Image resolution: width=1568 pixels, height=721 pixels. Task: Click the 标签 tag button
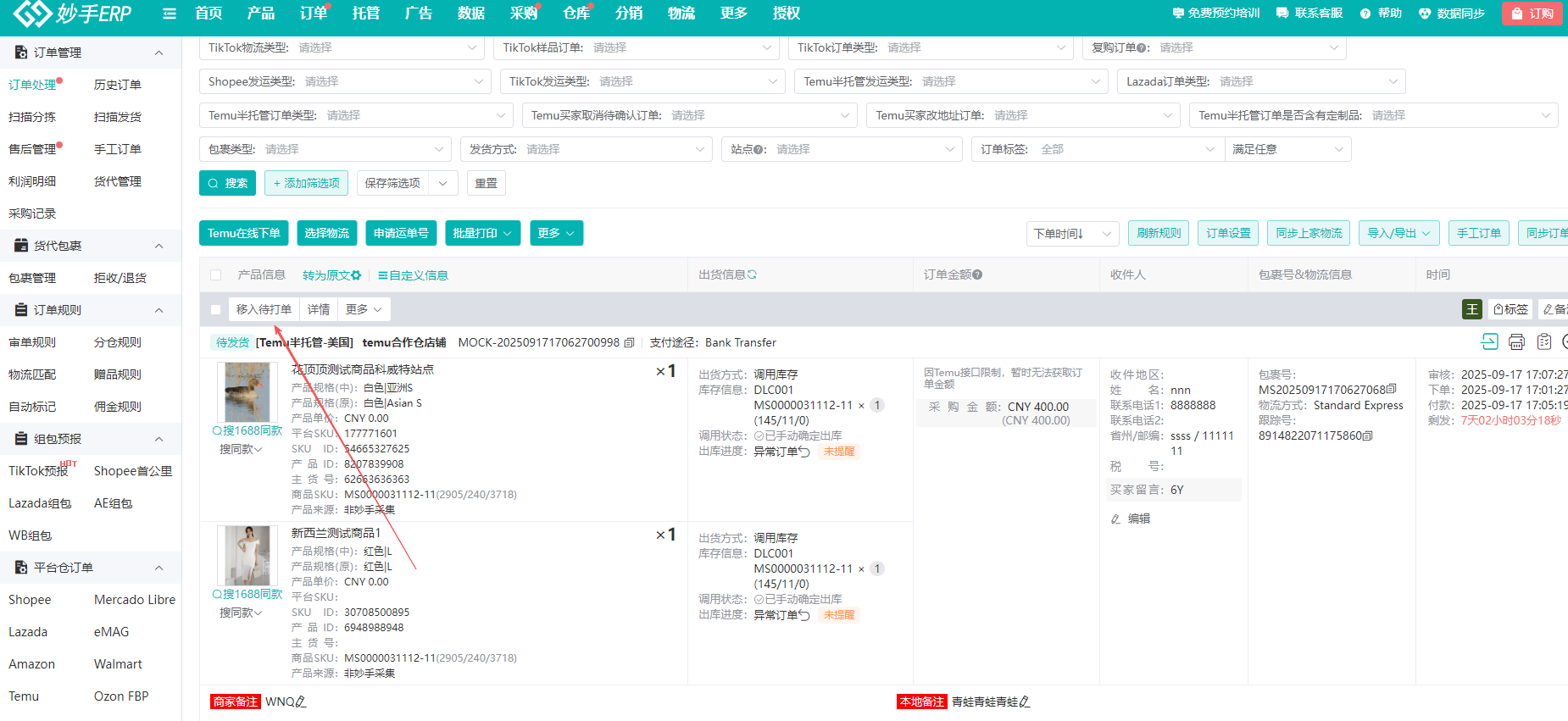click(1510, 309)
